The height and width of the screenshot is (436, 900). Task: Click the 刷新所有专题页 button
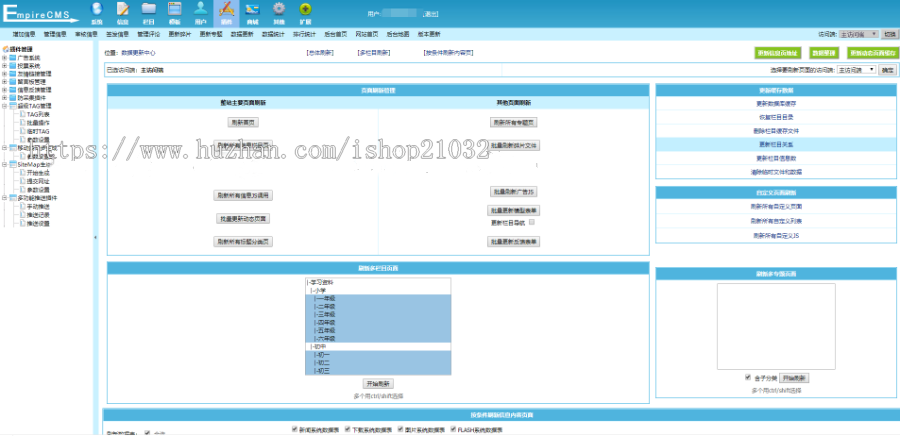click(x=514, y=122)
